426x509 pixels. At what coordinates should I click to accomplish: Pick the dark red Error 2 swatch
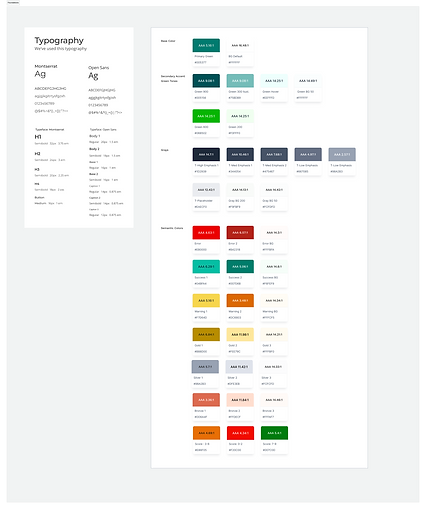click(240, 232)
